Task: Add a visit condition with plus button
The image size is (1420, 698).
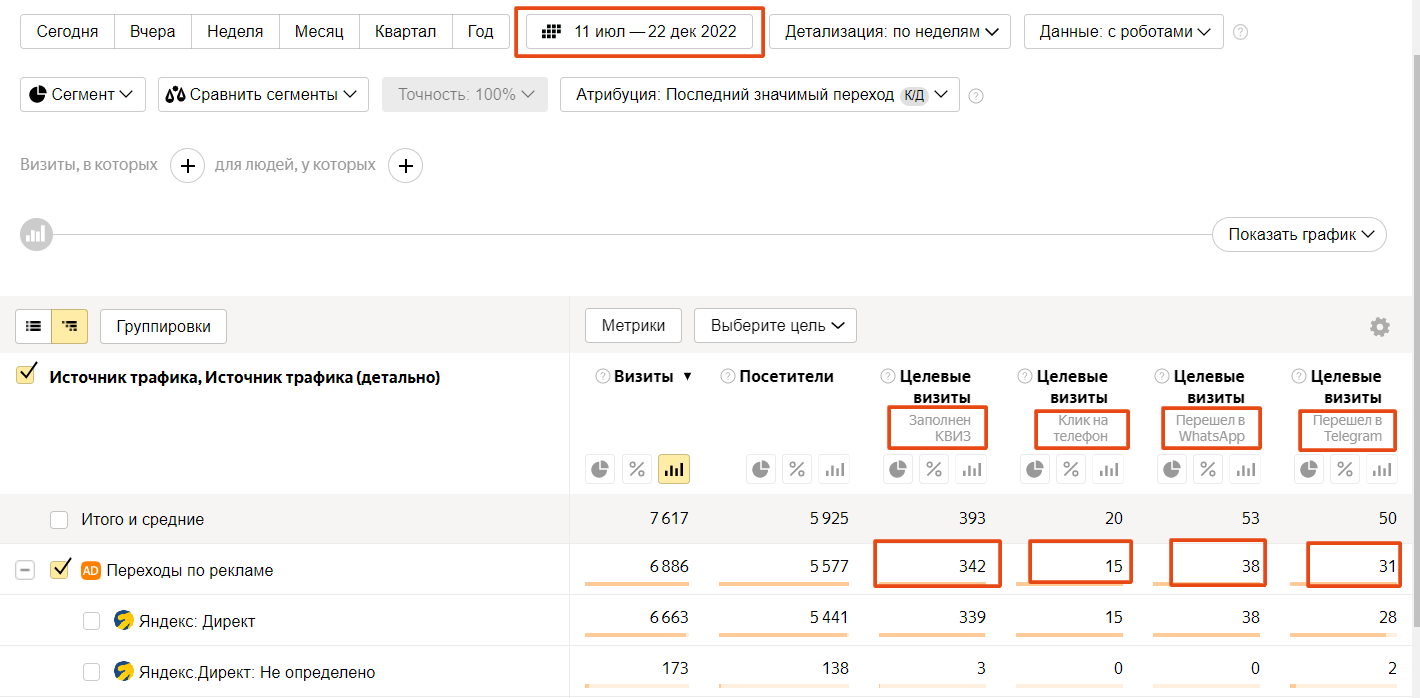Action: coord(188,165)
